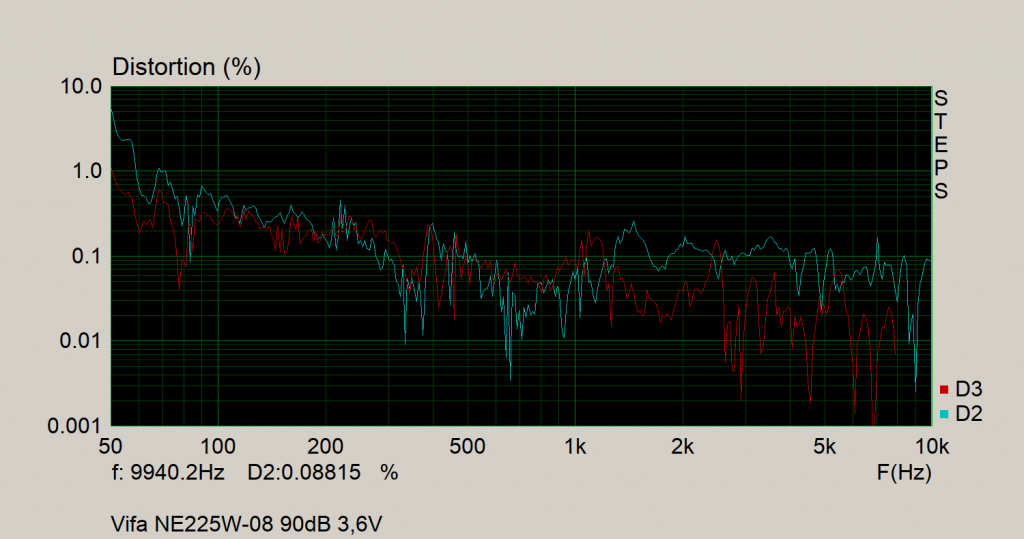This screenshot has height=539, width=1024.
Task: Click the 0.001 y-axis label
Action: 76,426
